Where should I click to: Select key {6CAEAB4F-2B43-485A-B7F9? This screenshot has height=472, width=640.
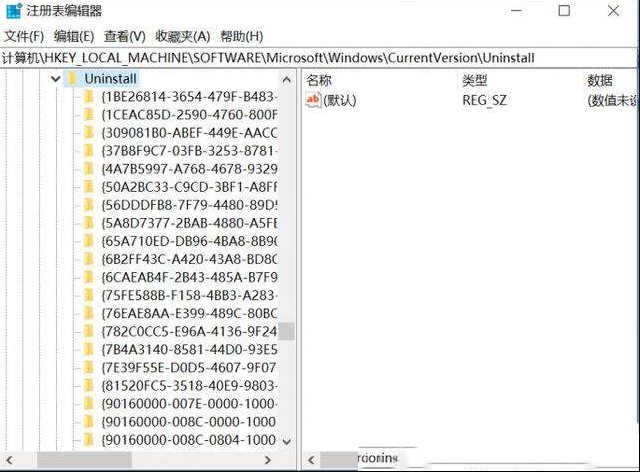point(189,277)
